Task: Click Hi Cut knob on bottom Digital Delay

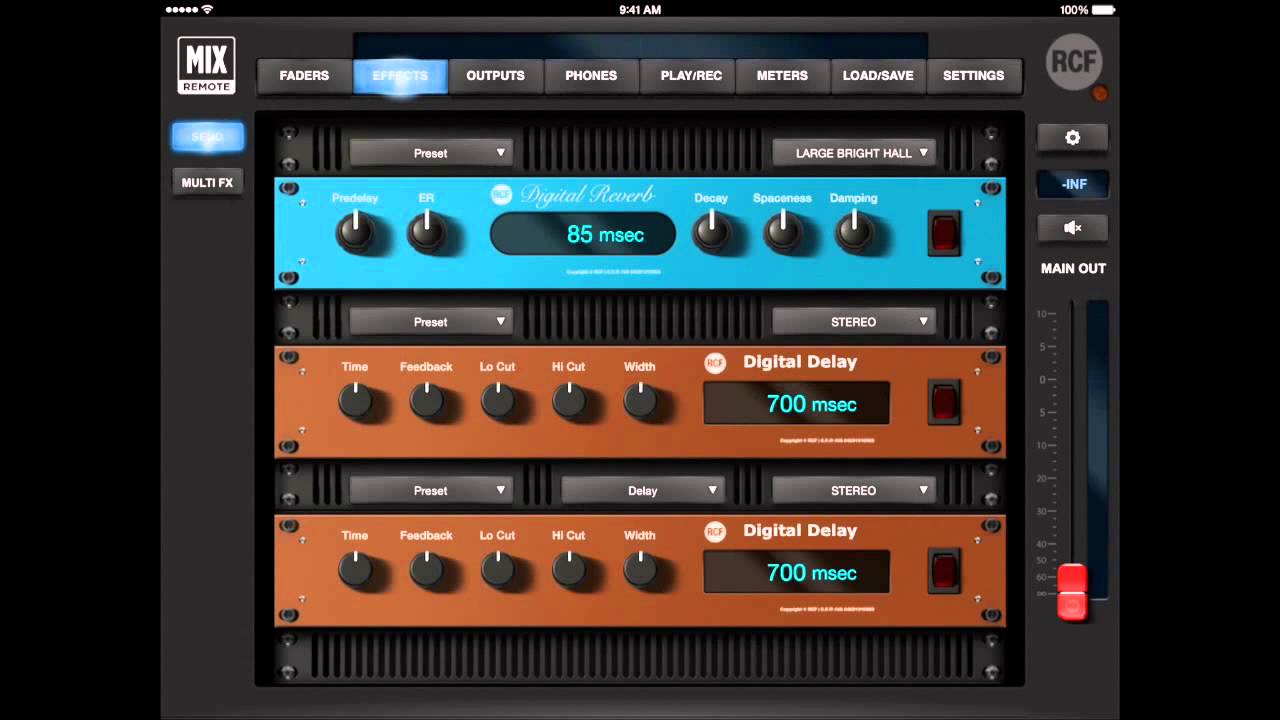Action: (568, 570)
